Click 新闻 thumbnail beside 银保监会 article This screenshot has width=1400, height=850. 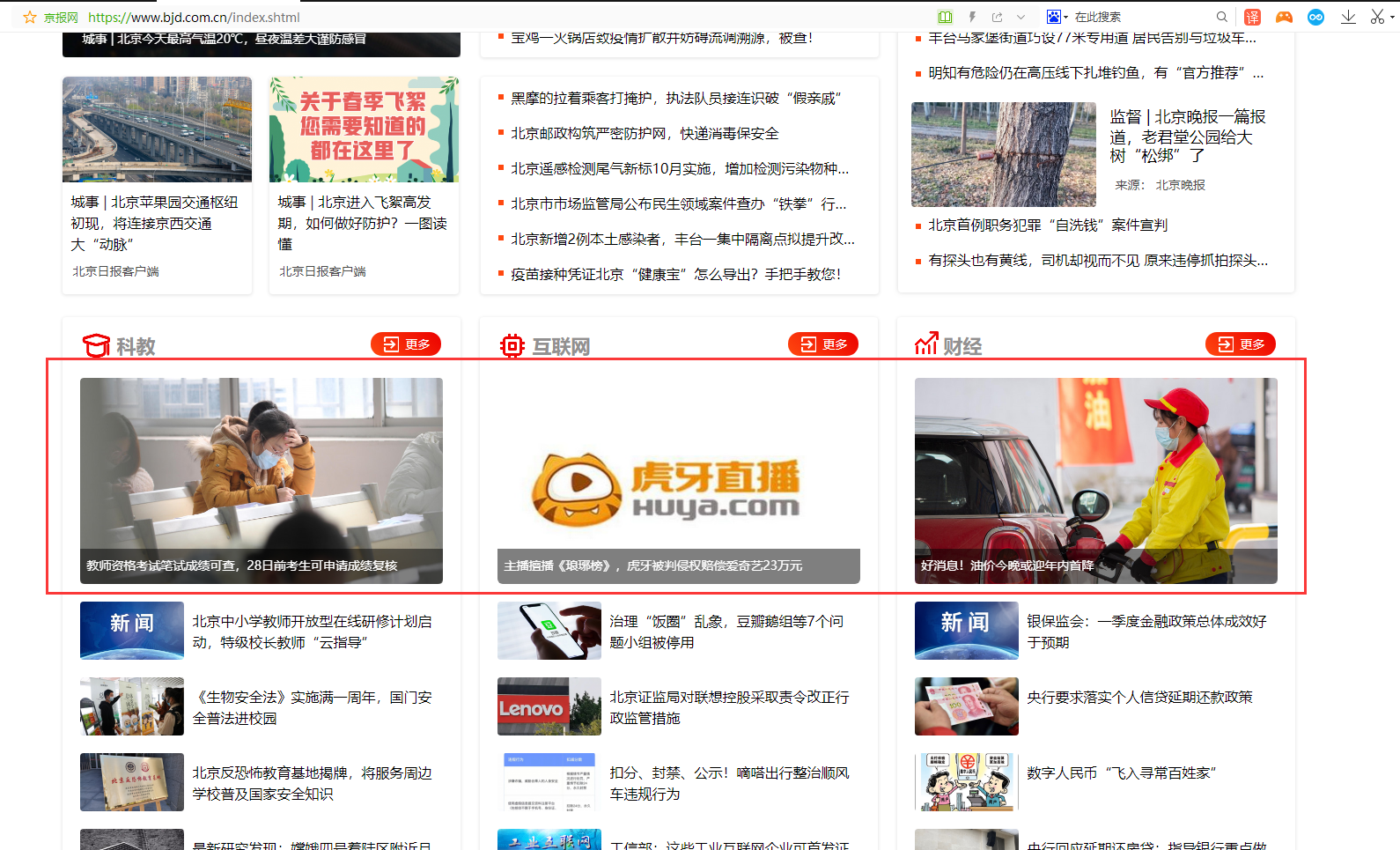pos(967,631)
